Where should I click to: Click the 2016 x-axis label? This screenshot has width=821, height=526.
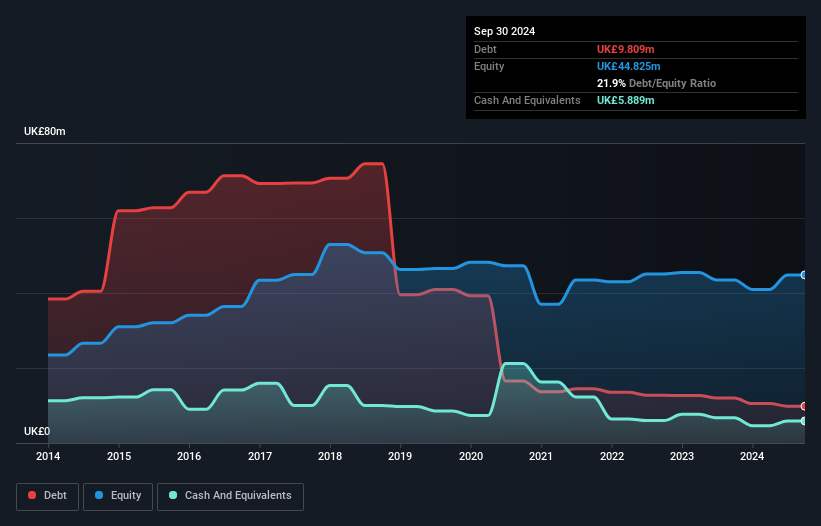[x=189, y=456]
